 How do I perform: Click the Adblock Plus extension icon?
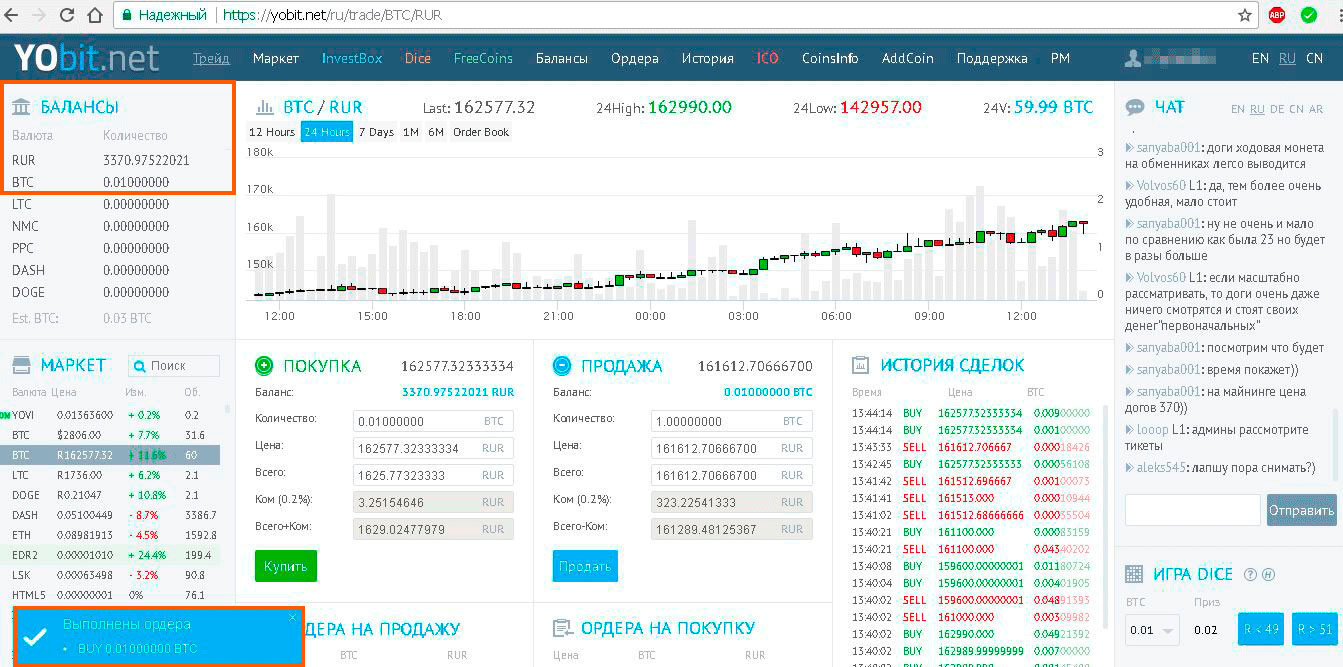pyautogui.click(x=1276, y=15)
